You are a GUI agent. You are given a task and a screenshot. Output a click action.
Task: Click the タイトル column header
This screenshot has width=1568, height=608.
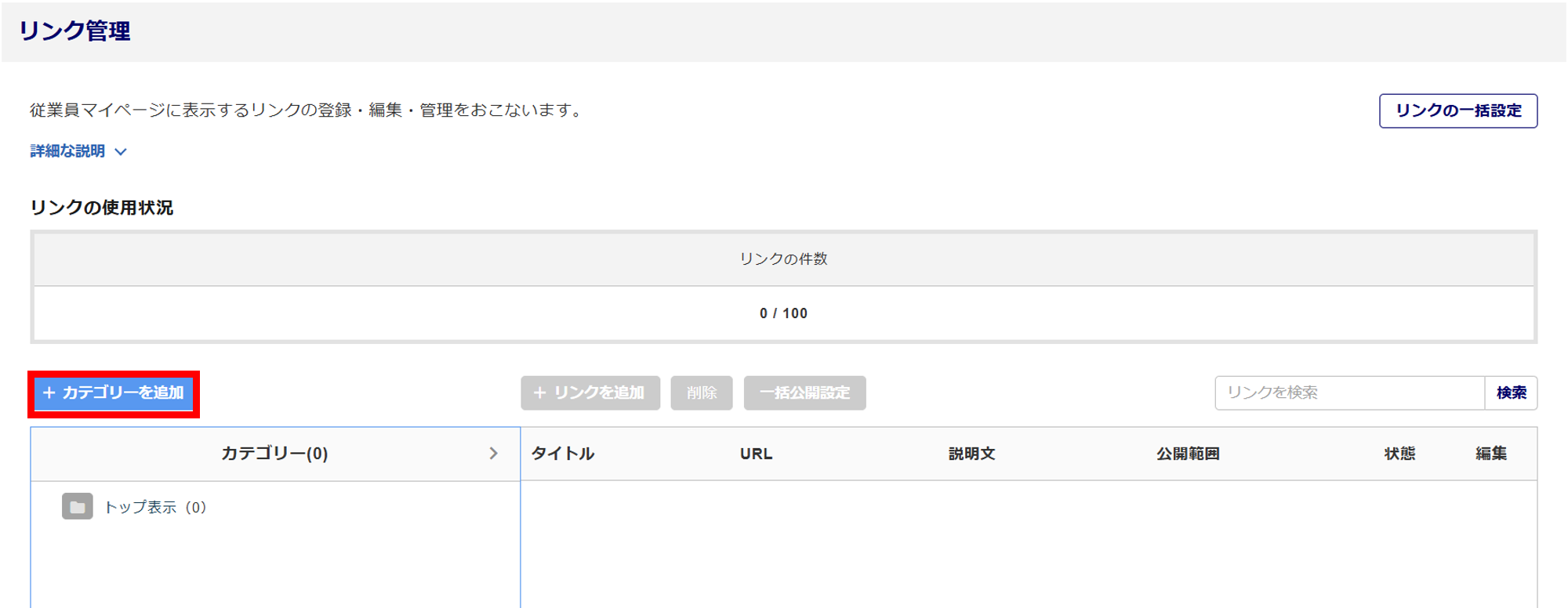pos(563,454)
